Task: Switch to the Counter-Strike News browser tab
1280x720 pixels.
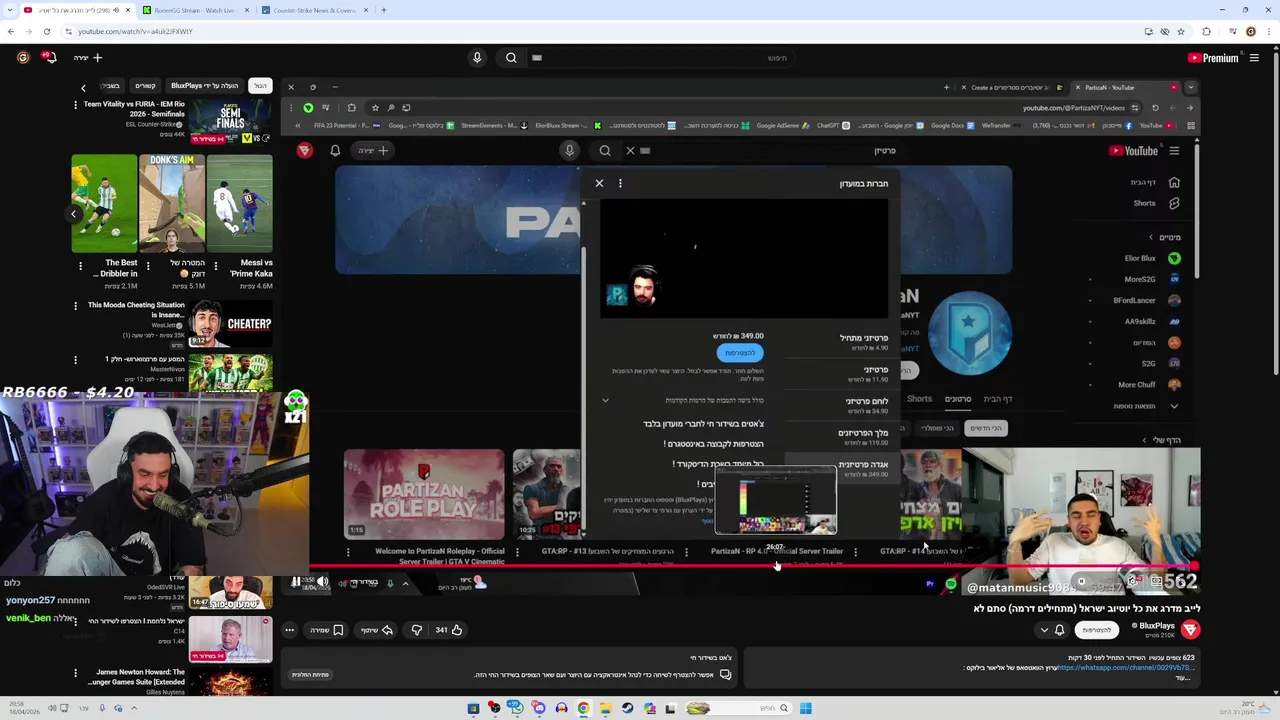Action: [x=313, y=10]
